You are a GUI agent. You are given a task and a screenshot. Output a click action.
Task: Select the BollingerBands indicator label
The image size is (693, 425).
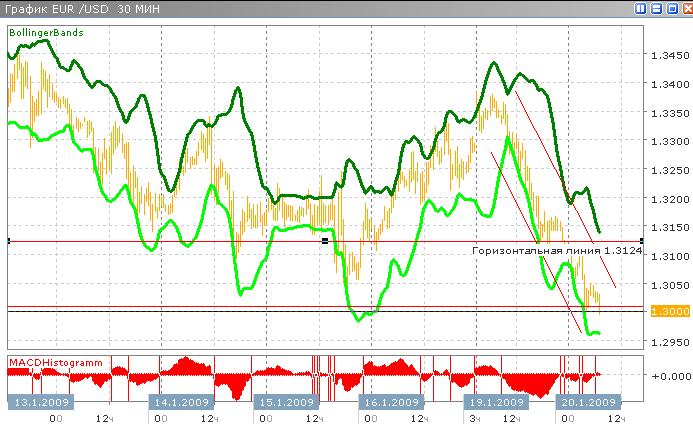coord(46,33)
